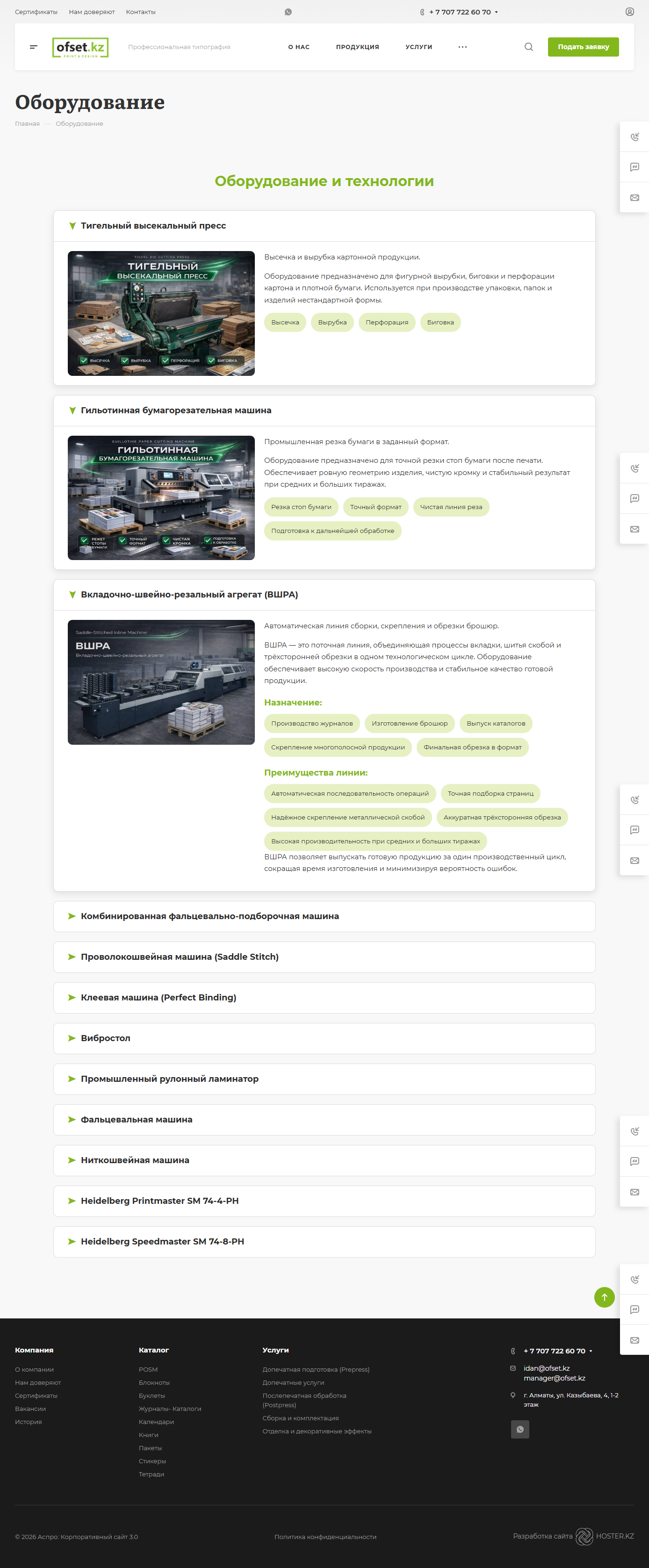Click the idan@ofset.kz email link
This screenshot has width=649, height=1568.
(x=547, y=1368)
